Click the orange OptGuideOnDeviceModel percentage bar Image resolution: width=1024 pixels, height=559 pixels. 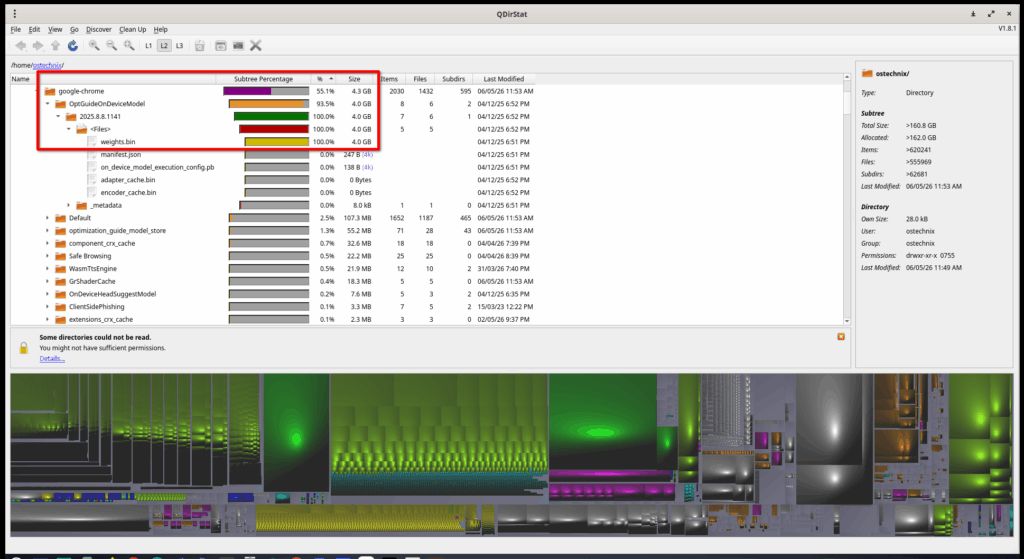(x=268, y=104)
